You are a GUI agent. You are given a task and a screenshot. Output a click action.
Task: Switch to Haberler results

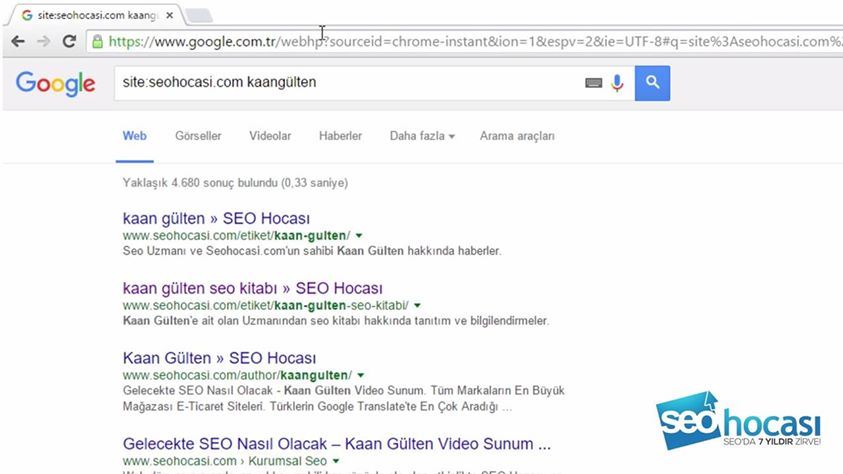[340, 136]
